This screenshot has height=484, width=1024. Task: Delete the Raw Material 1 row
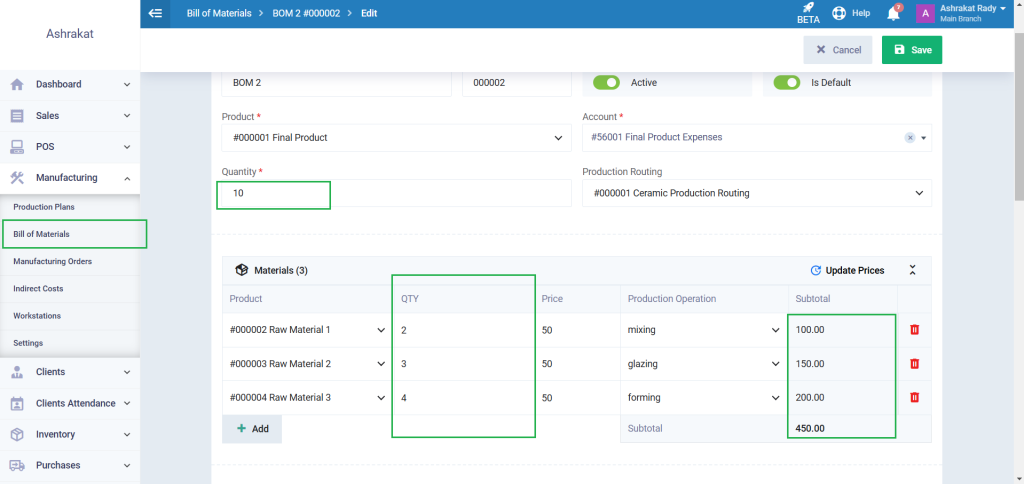(x=914, y=330)
